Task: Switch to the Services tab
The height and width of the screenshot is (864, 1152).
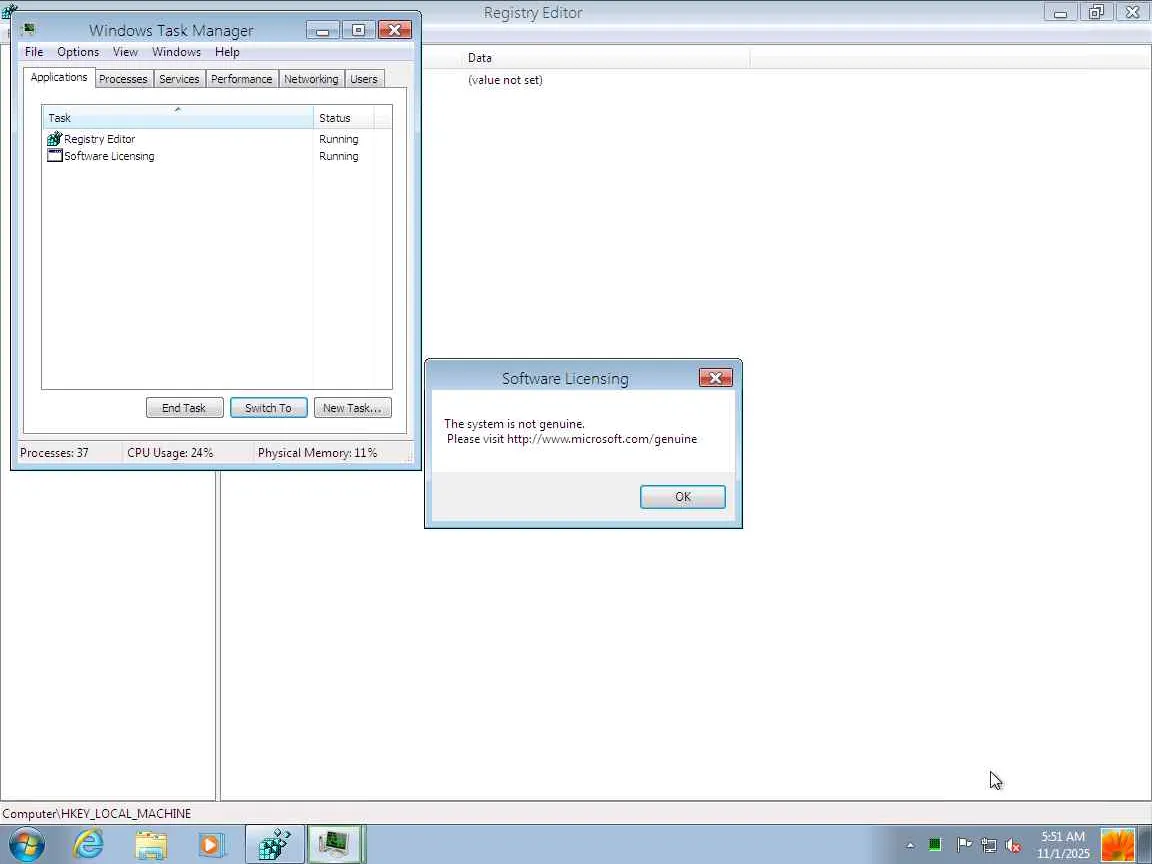Action: [x=179, y=79]
